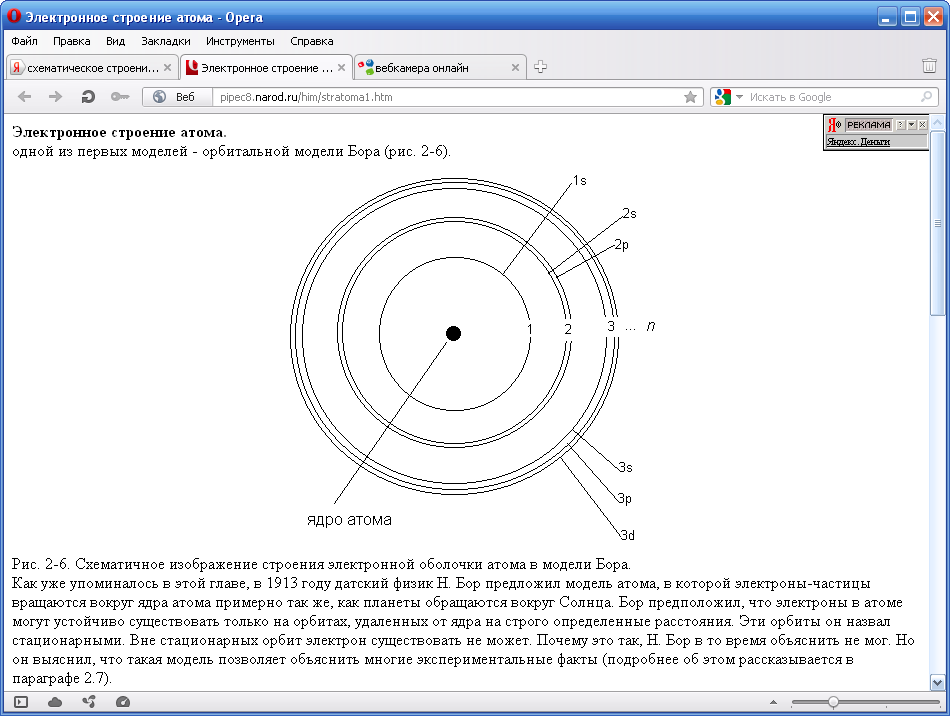Close the 'схематическое строени...' tab

(168, 68)
